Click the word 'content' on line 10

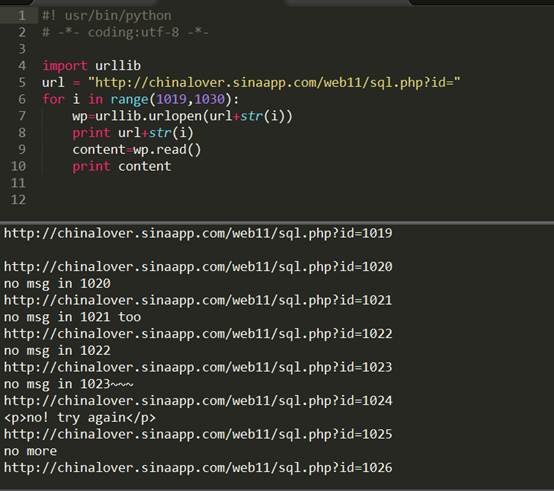[145, 166]
